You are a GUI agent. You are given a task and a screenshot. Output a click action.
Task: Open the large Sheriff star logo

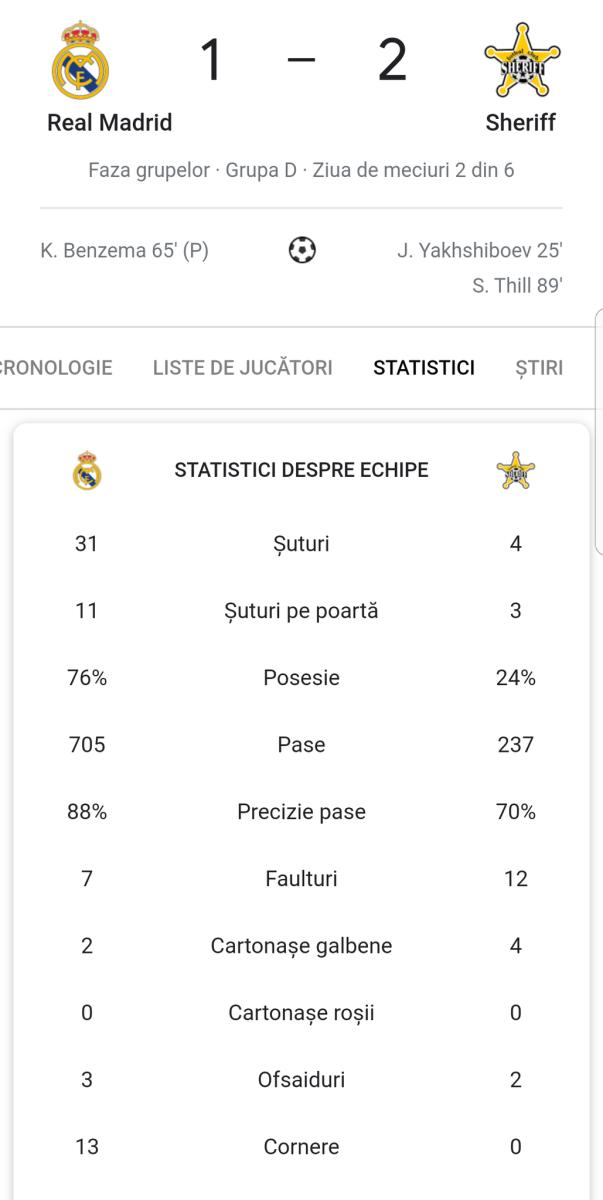click(521, 61)
